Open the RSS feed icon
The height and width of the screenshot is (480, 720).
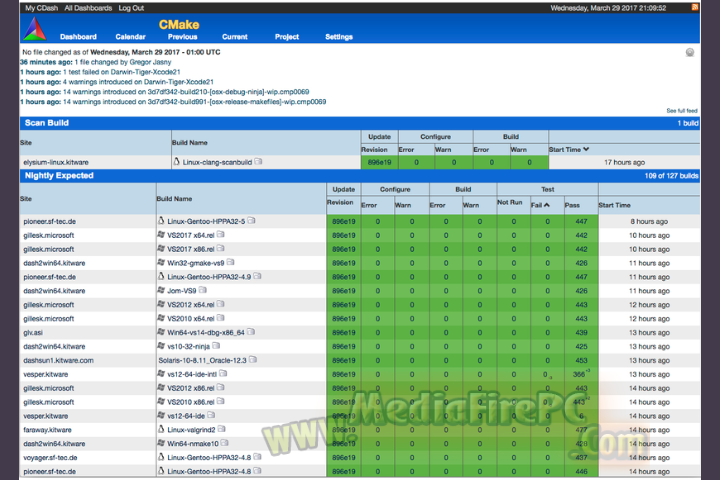pos(695,7)
